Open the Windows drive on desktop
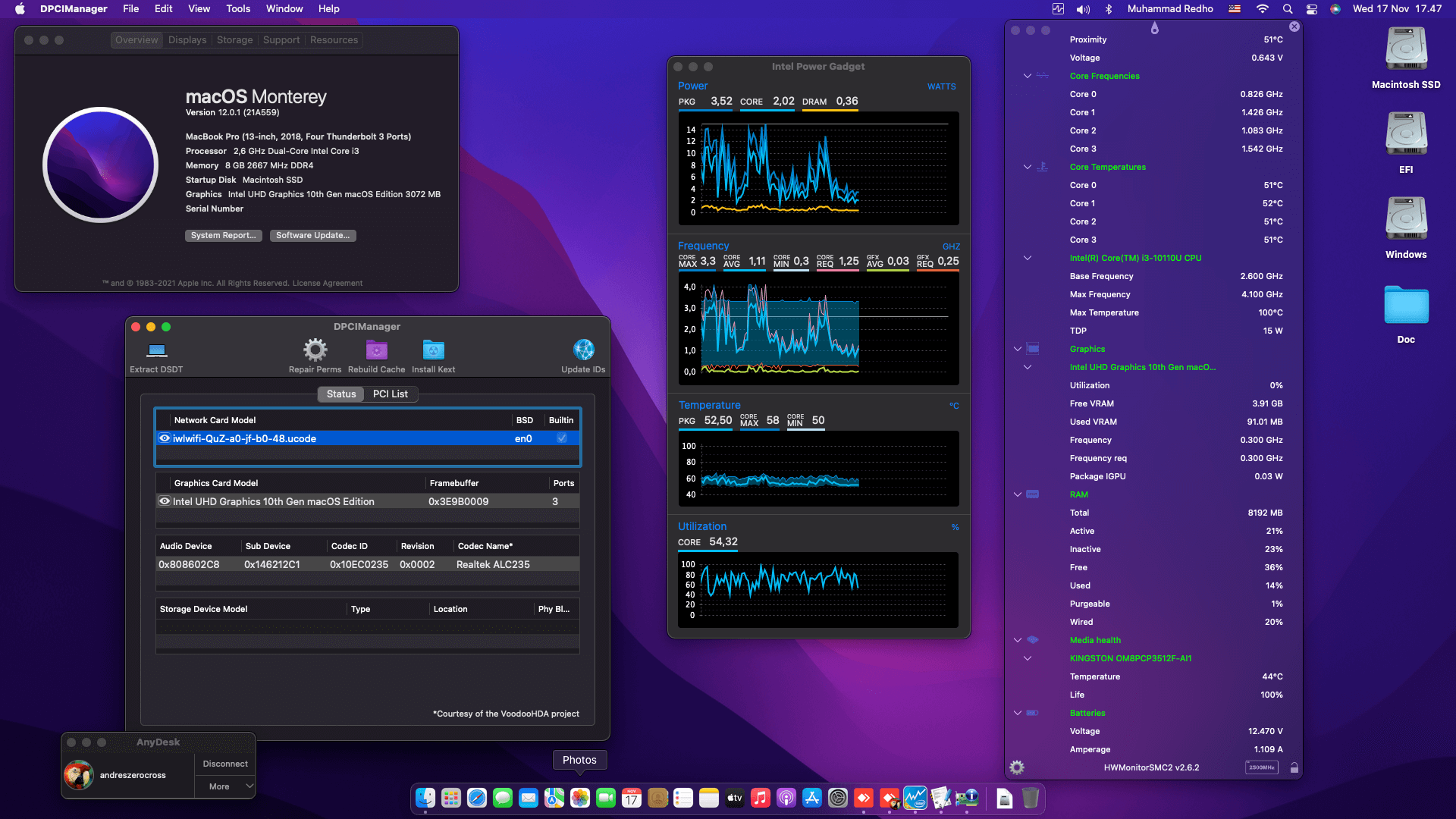This screenshot has height=819, width=1456. (1406, 219)
